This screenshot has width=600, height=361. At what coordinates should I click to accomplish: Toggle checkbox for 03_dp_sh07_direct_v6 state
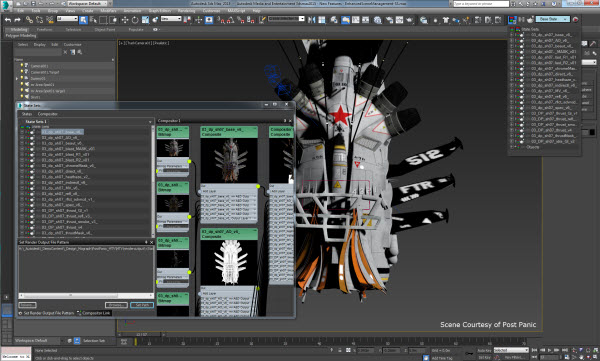click(22, 171)
